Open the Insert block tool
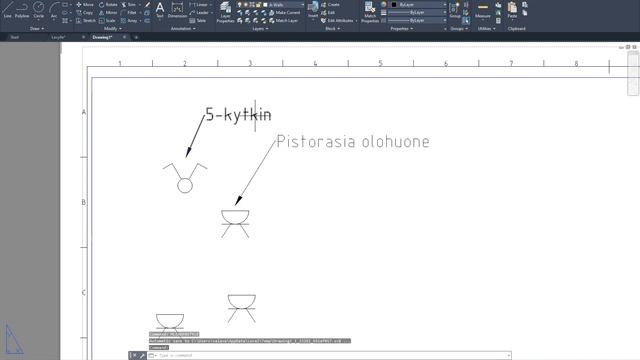 click(313, 10)
